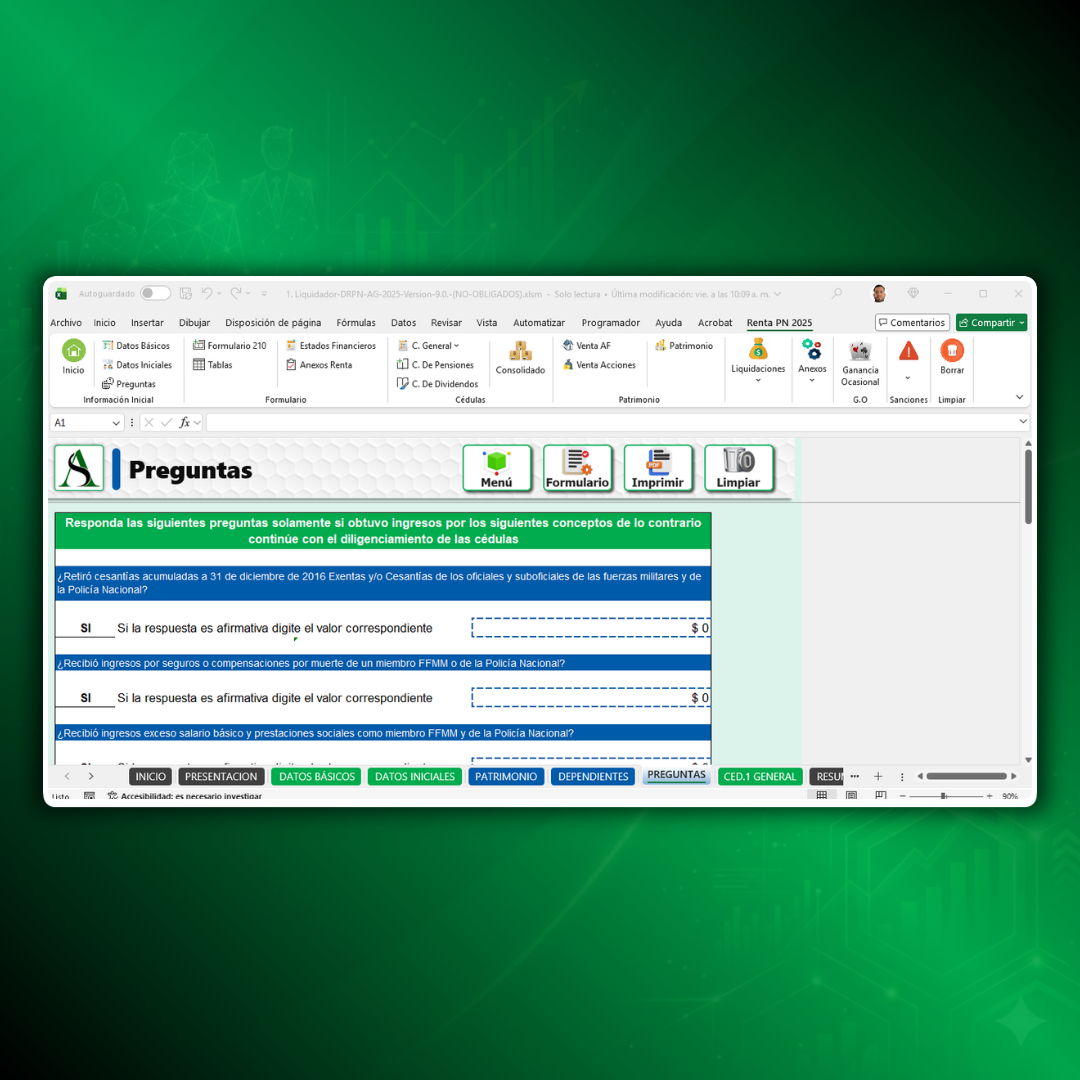Click the first question's value input field
Viewport: 1080px width, 1080px height.
(x=591, y=628)
